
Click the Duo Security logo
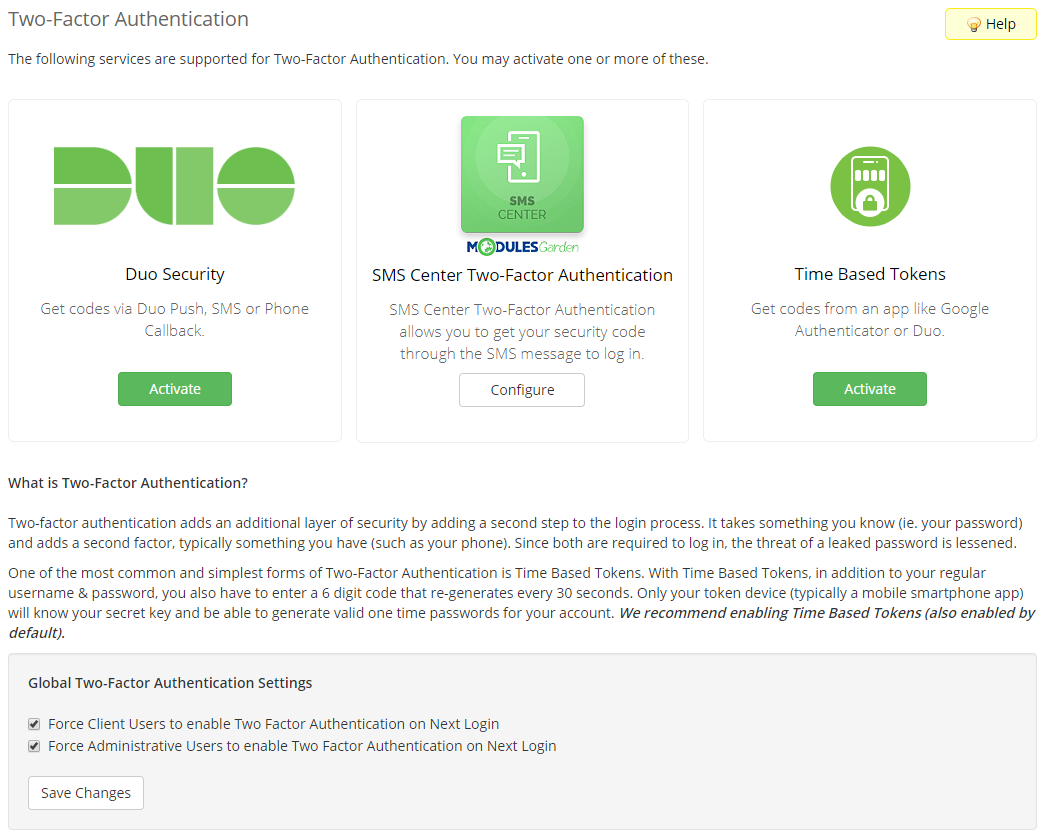tap(174, 185)
